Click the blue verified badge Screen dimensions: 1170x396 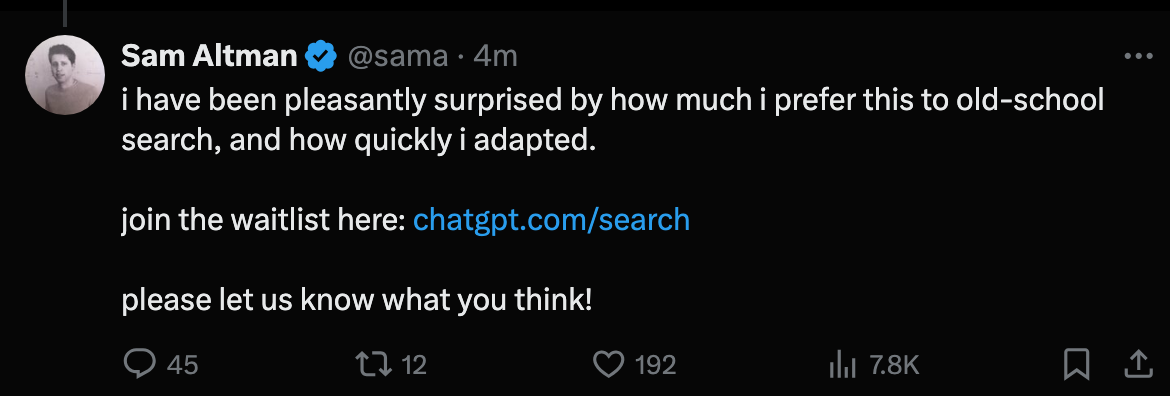pos(321,57)
